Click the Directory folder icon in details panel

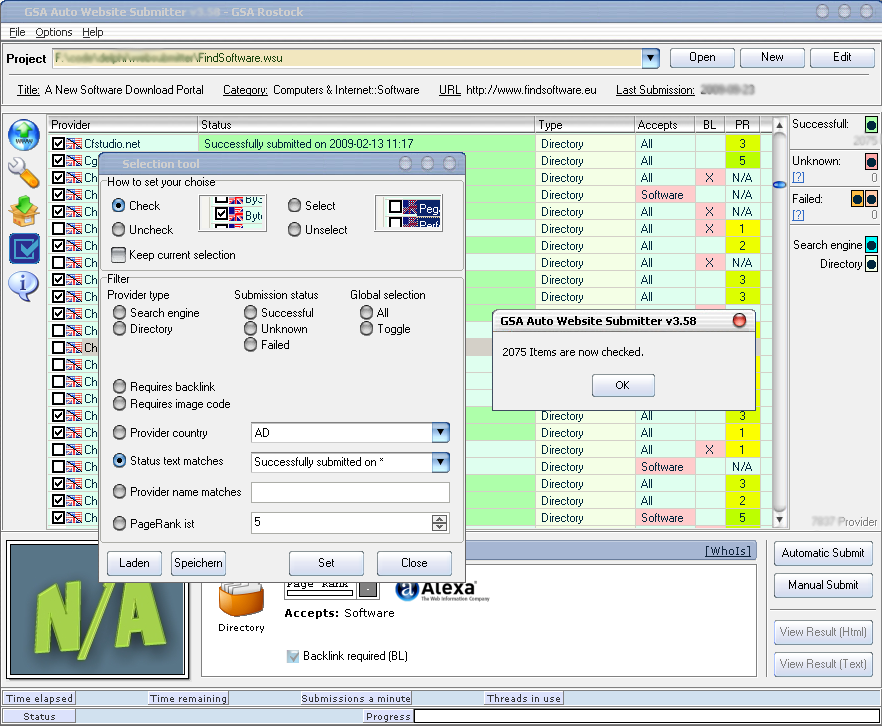coord(241,599)
